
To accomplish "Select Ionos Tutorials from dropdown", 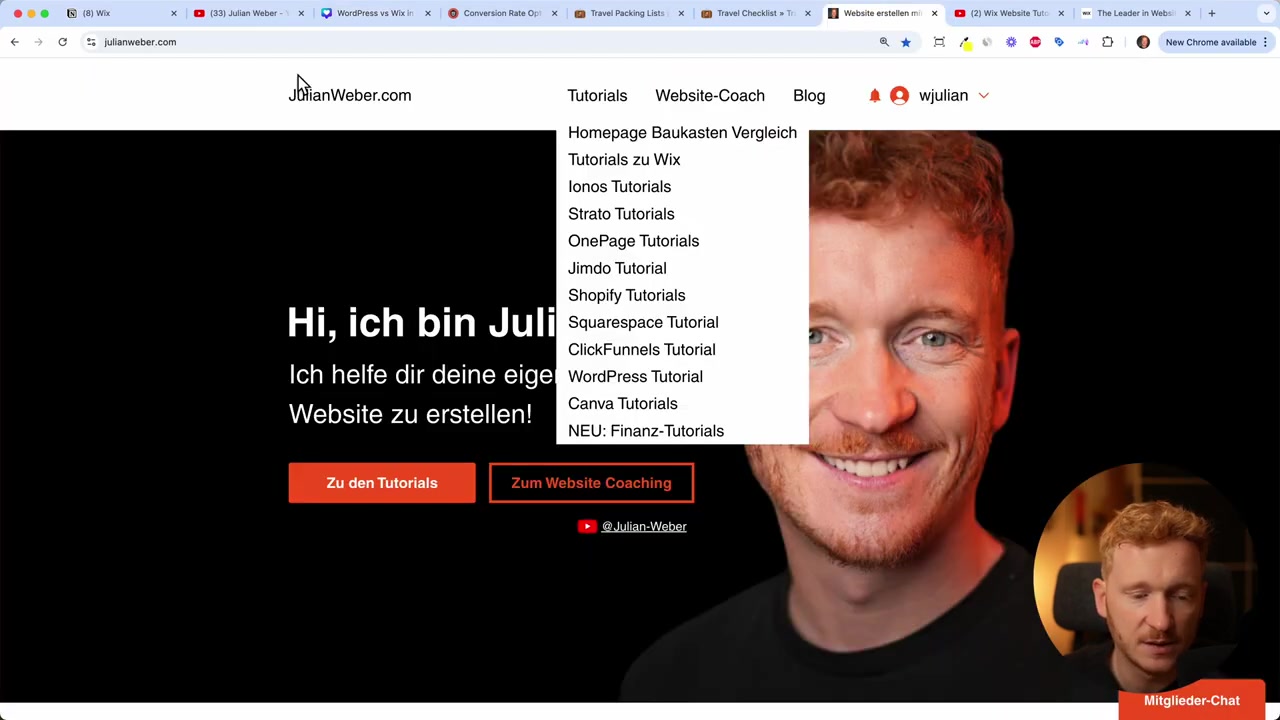I will [619, 186].
